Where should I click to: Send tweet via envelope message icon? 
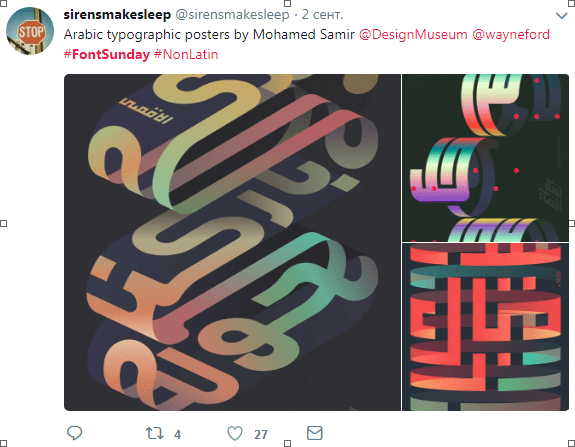click(315, 433)
